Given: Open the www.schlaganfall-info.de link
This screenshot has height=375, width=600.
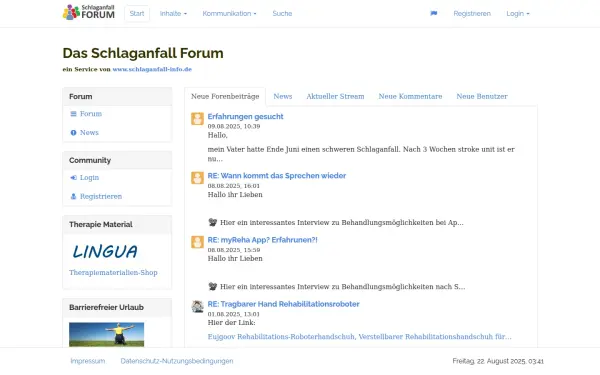Looking at the screenshot, I should click(152, 69).
